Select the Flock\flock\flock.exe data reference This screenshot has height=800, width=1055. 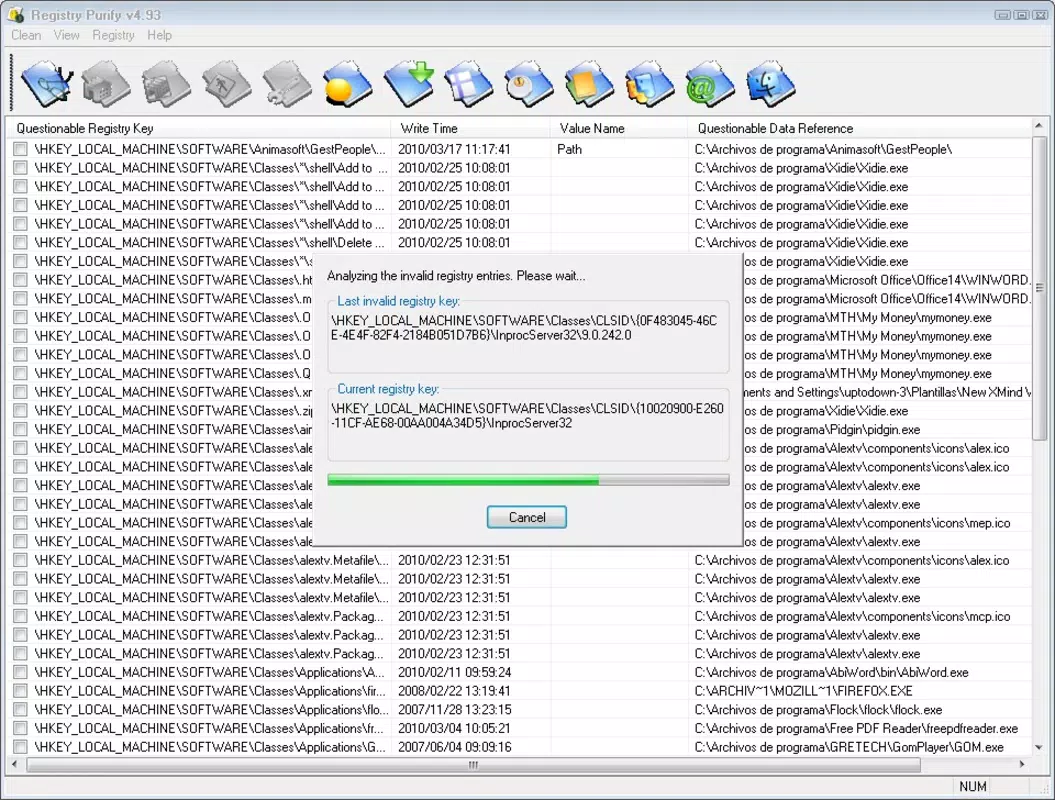pyautogui.click(x=818, y=709)
